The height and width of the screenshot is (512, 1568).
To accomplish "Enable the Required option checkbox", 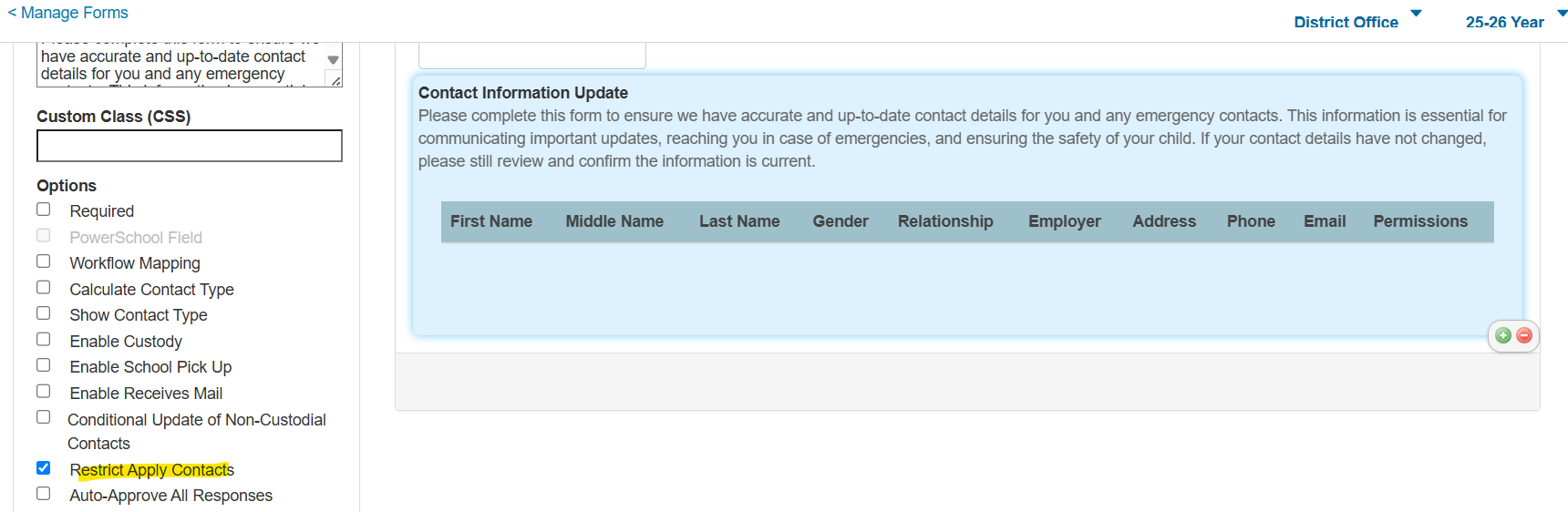I will tap(44, 210).
